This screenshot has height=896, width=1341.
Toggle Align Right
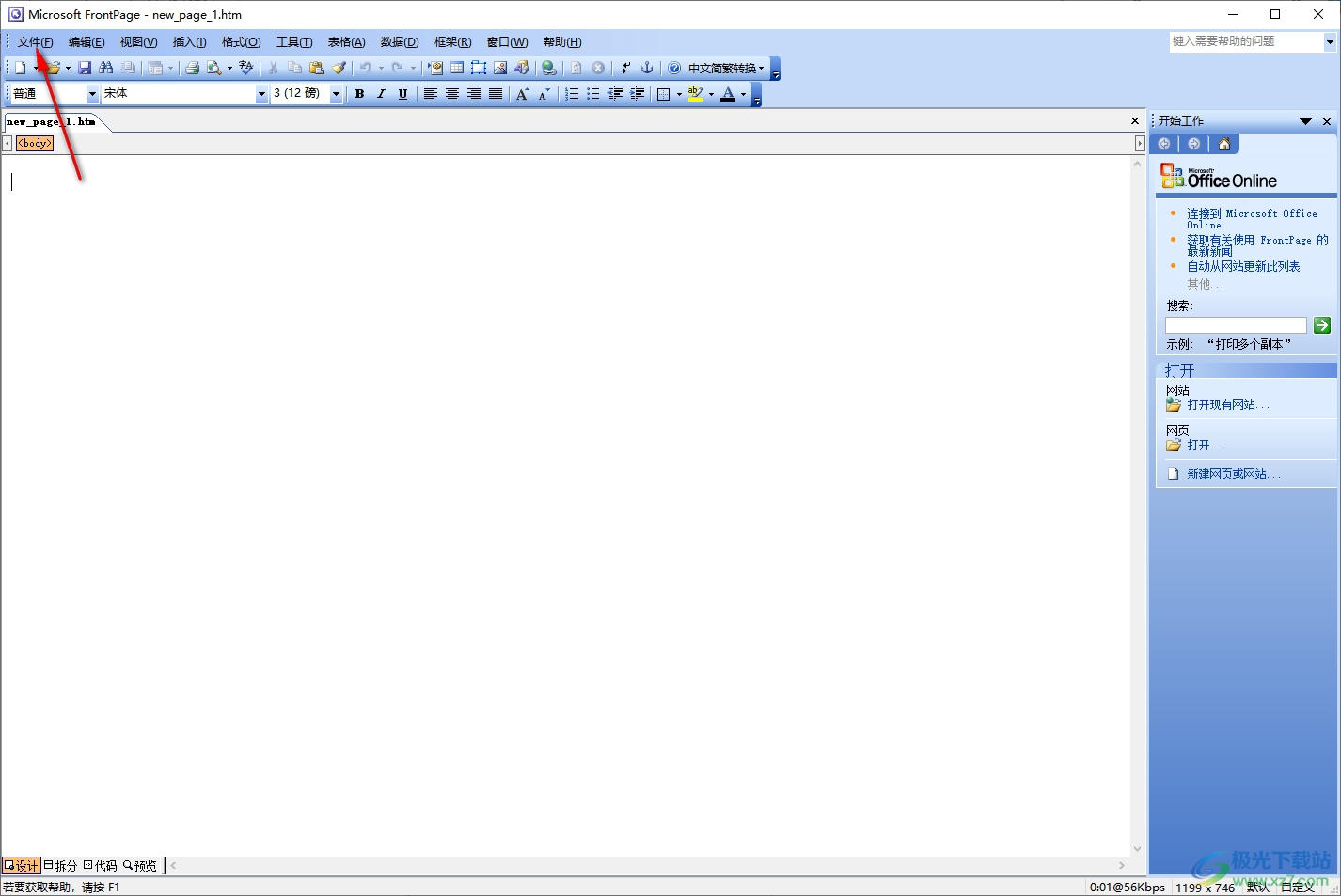(473, 94)
